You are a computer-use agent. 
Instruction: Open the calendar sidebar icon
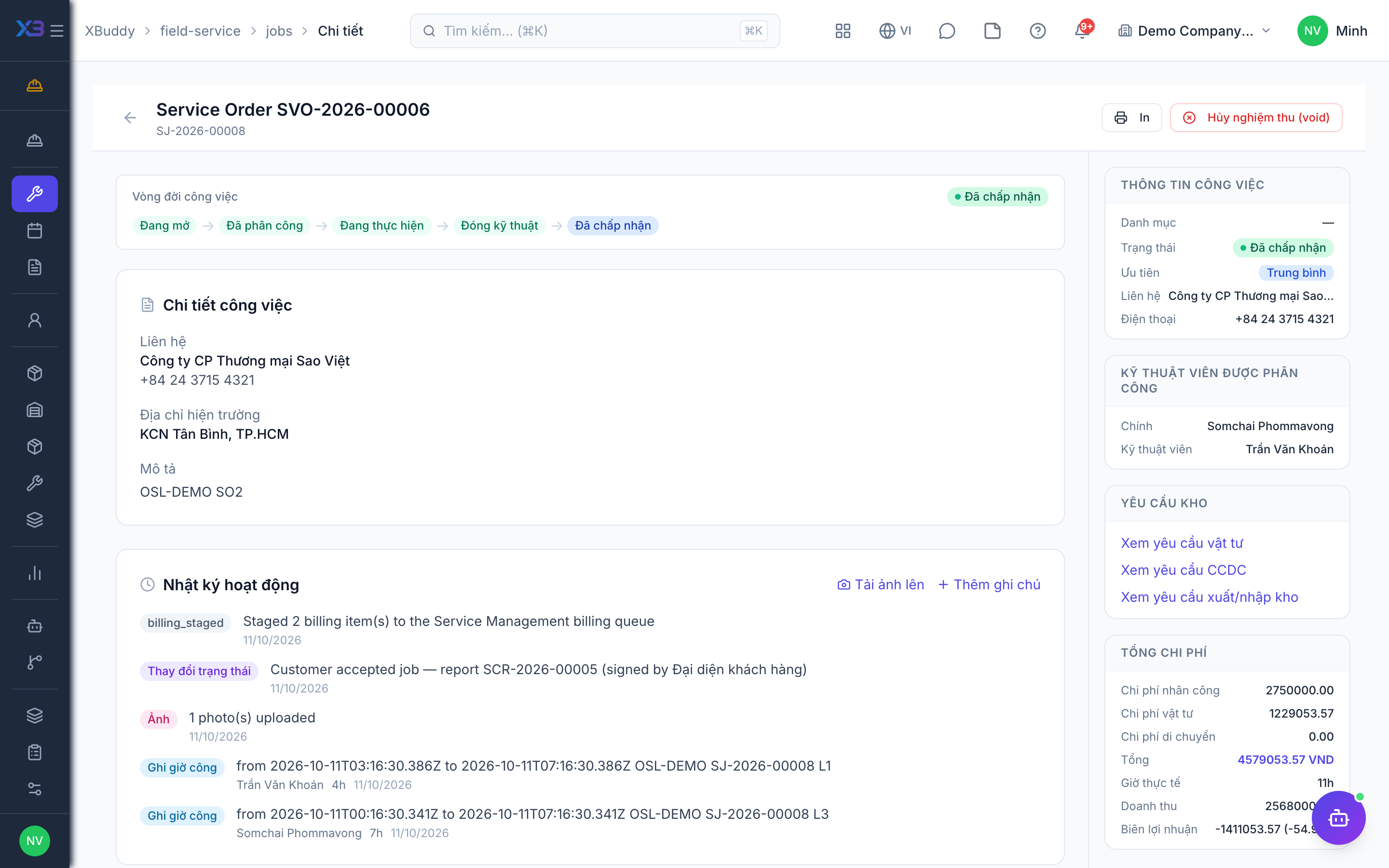tap(34, 230)
